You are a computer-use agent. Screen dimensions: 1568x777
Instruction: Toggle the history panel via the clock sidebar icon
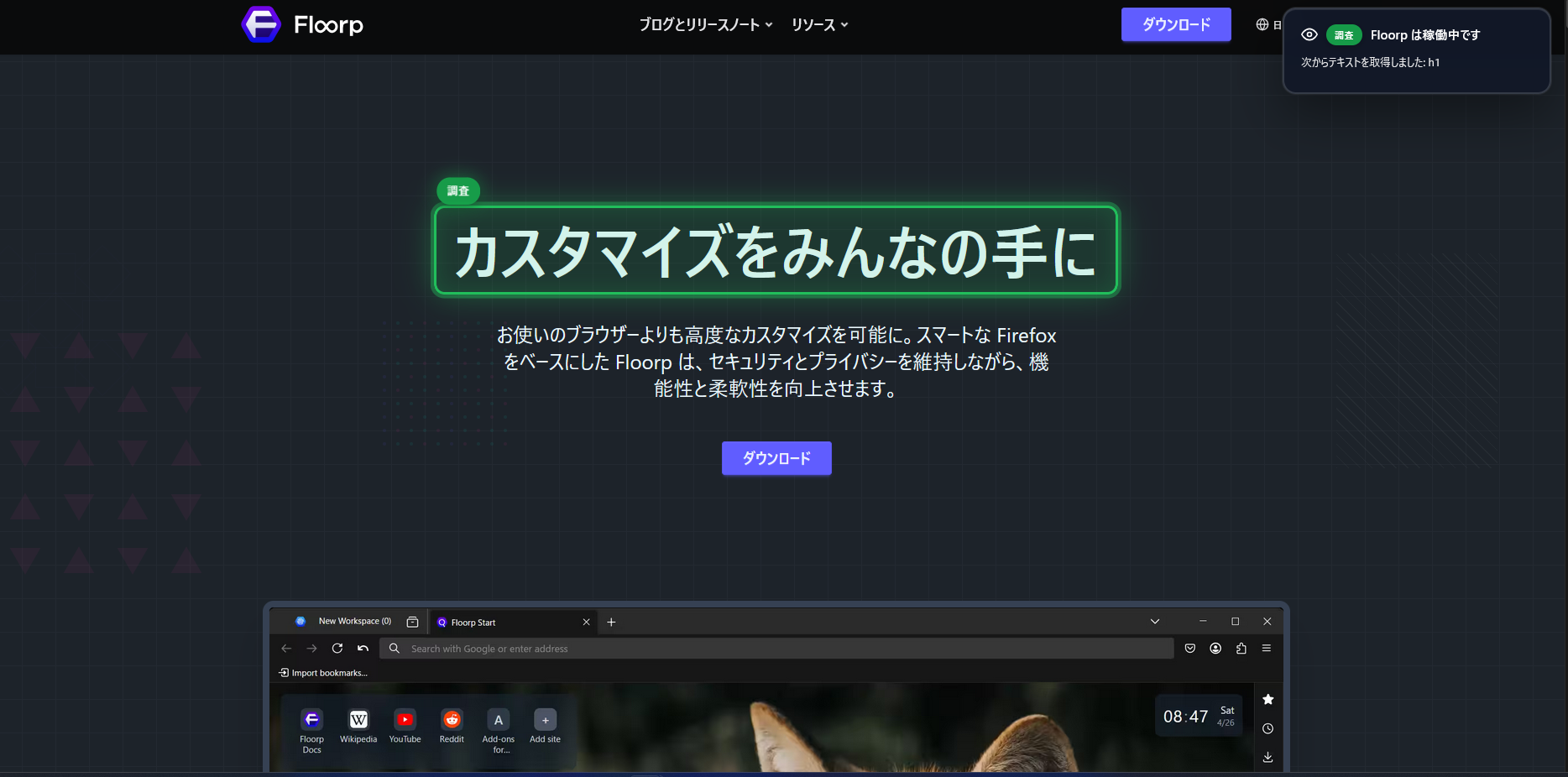pyautogui.click(x=1267, y=728)
